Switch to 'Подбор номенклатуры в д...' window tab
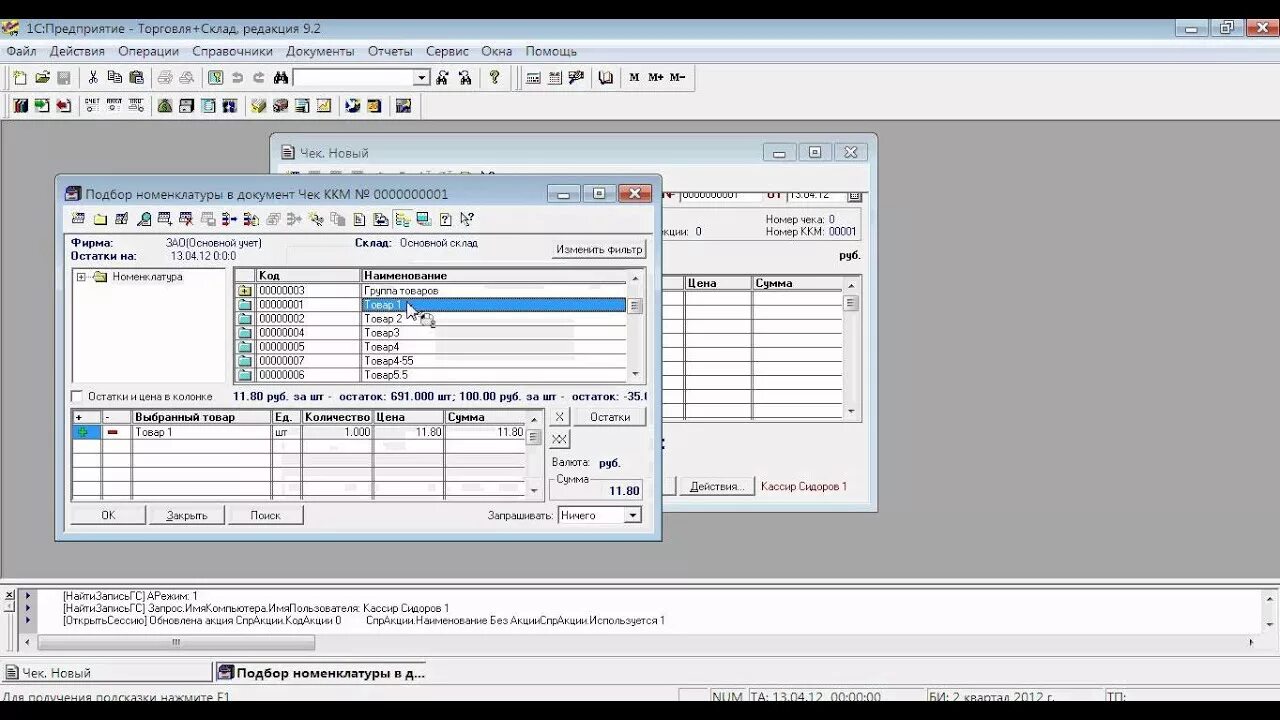Image resolution: width=1280 pixels, height=720 pixels. pyautogui.click(x=321, y=673)
